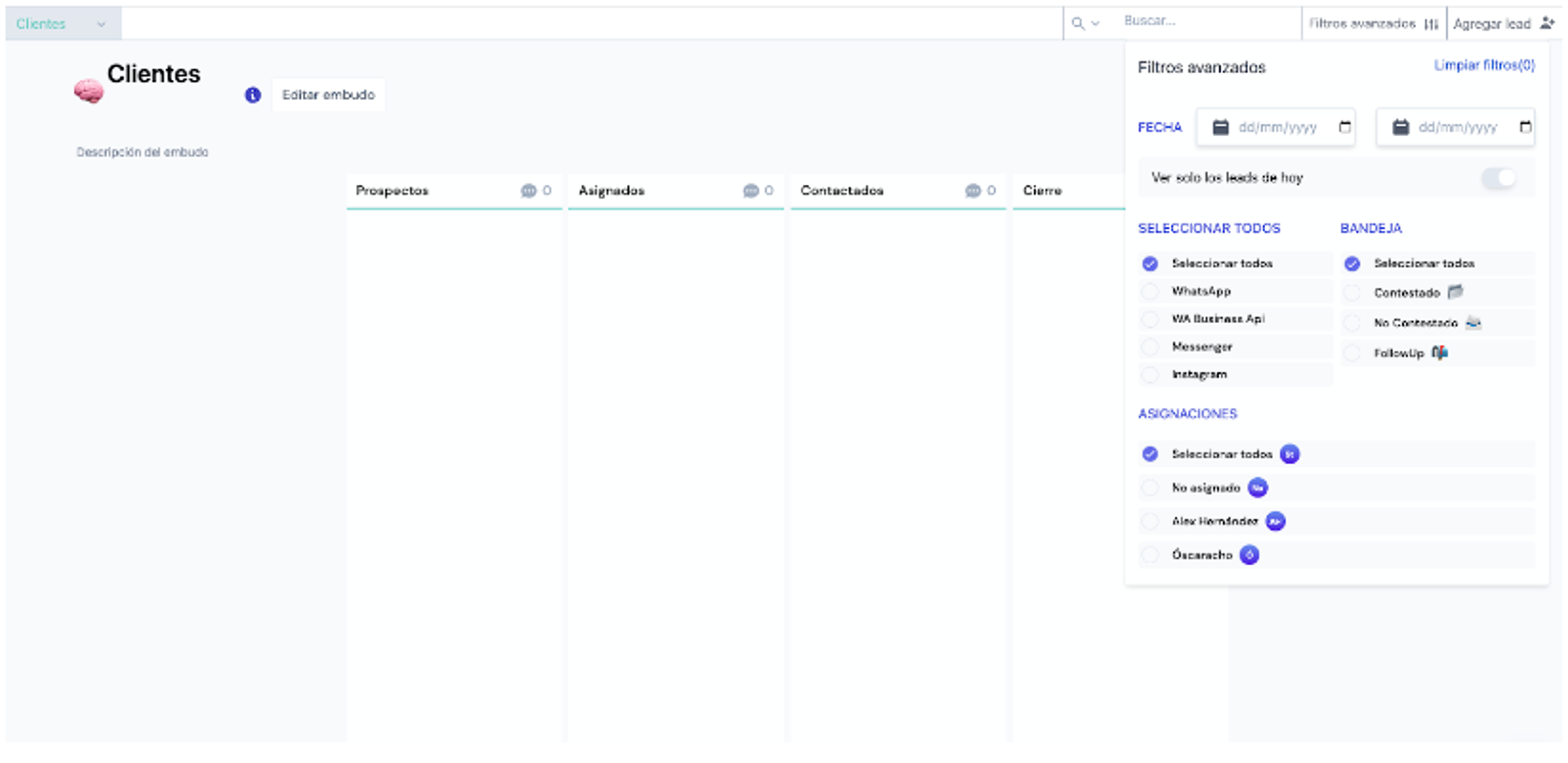Image resolution: width=1568 pixels, height=763 pixels.
Task: Check the Instagram channel filter
Action: (x=1150, y=374)
